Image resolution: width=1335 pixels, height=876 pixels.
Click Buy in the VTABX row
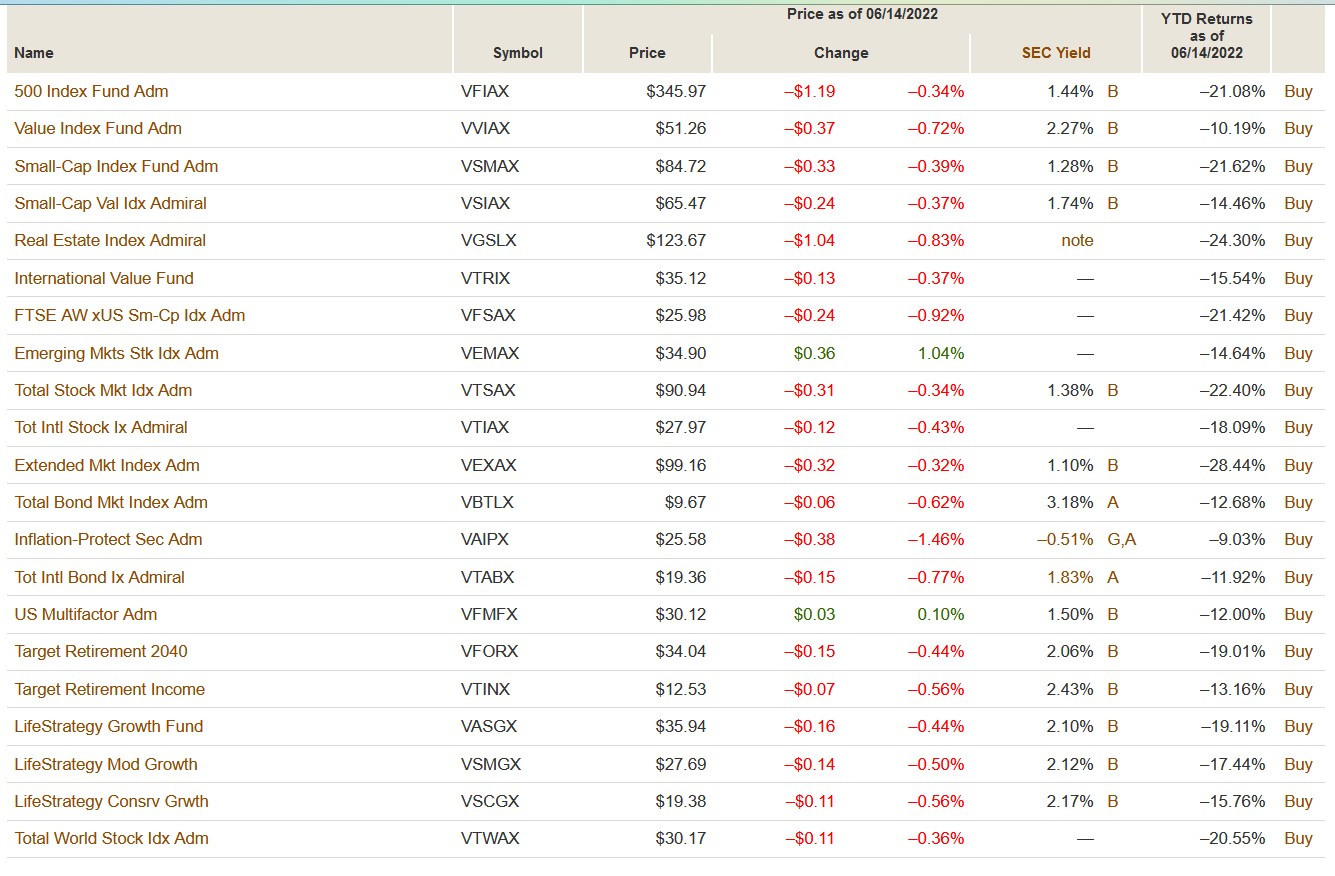(x=1298, y=577)
